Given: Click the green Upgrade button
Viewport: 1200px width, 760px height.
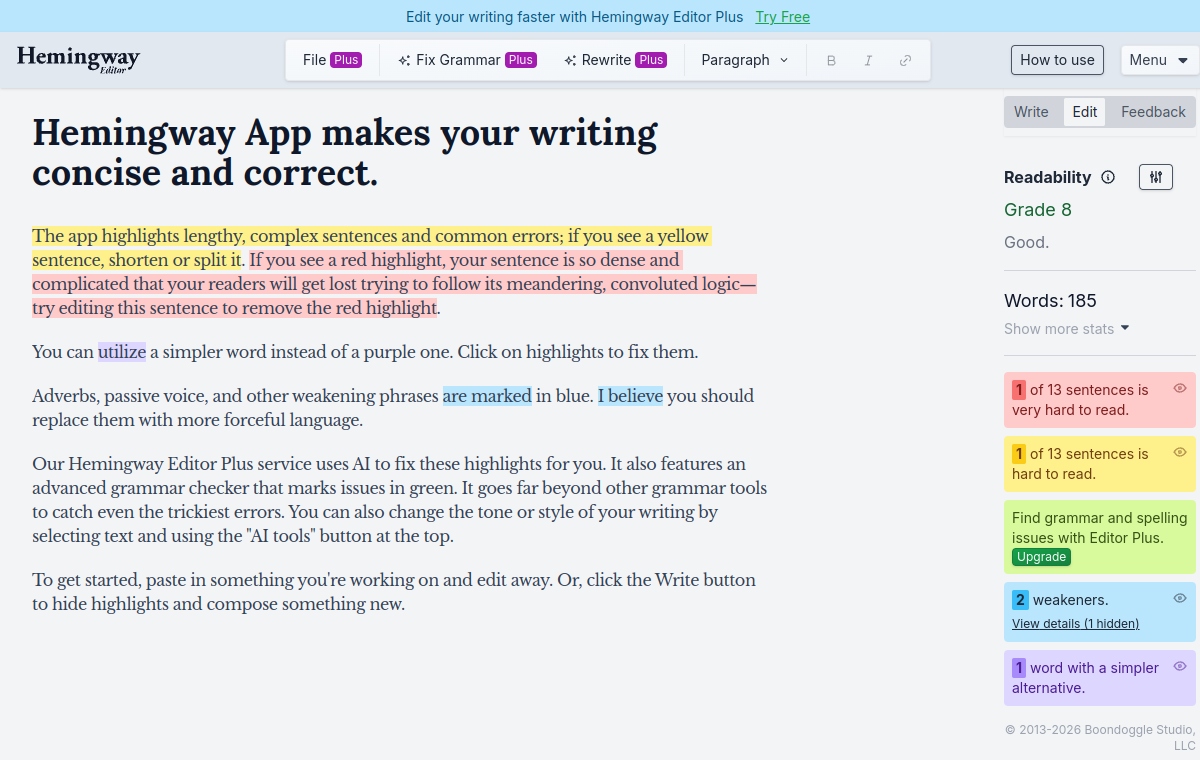Looking at the screenshot, I should pyautogui.click(x=1041, y=557).
